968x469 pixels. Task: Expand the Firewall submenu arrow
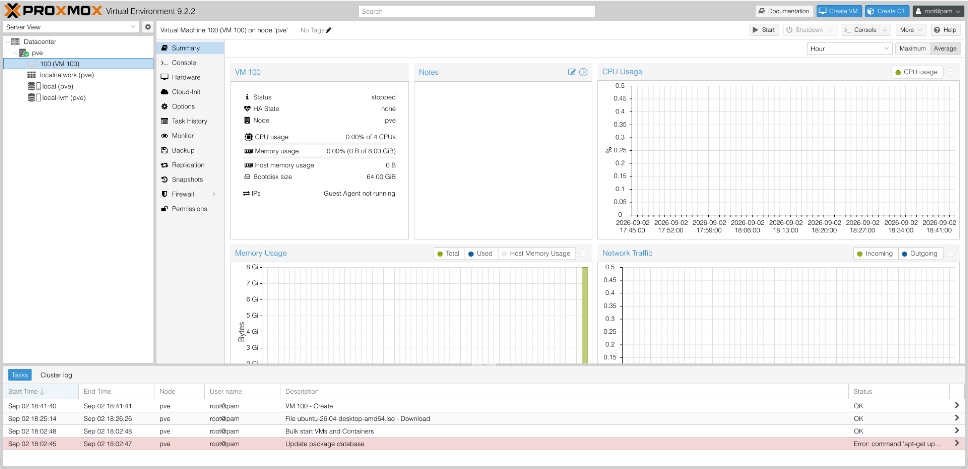tap(214, 194)
